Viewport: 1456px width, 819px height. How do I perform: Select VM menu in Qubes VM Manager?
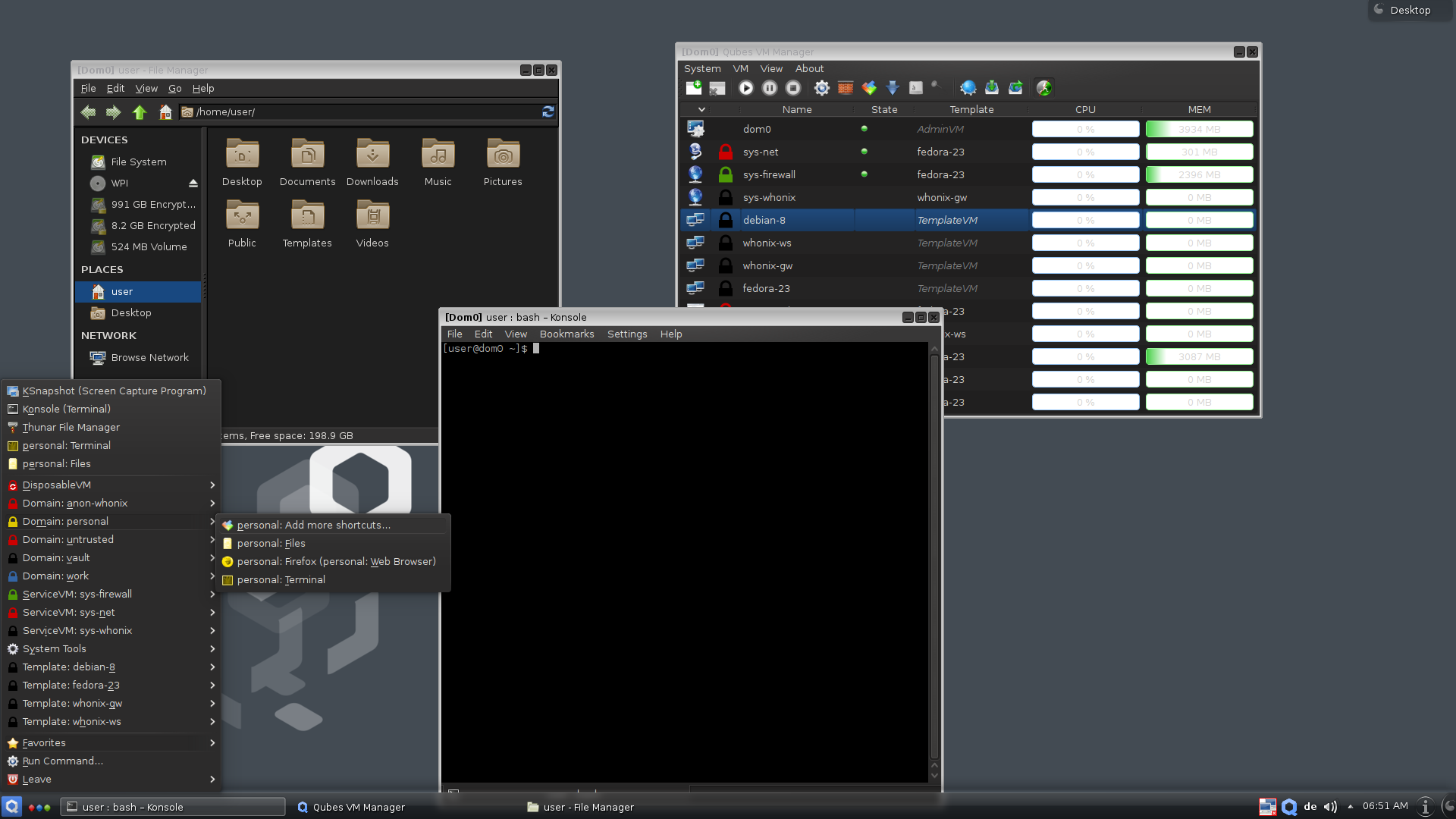point(739,68)
